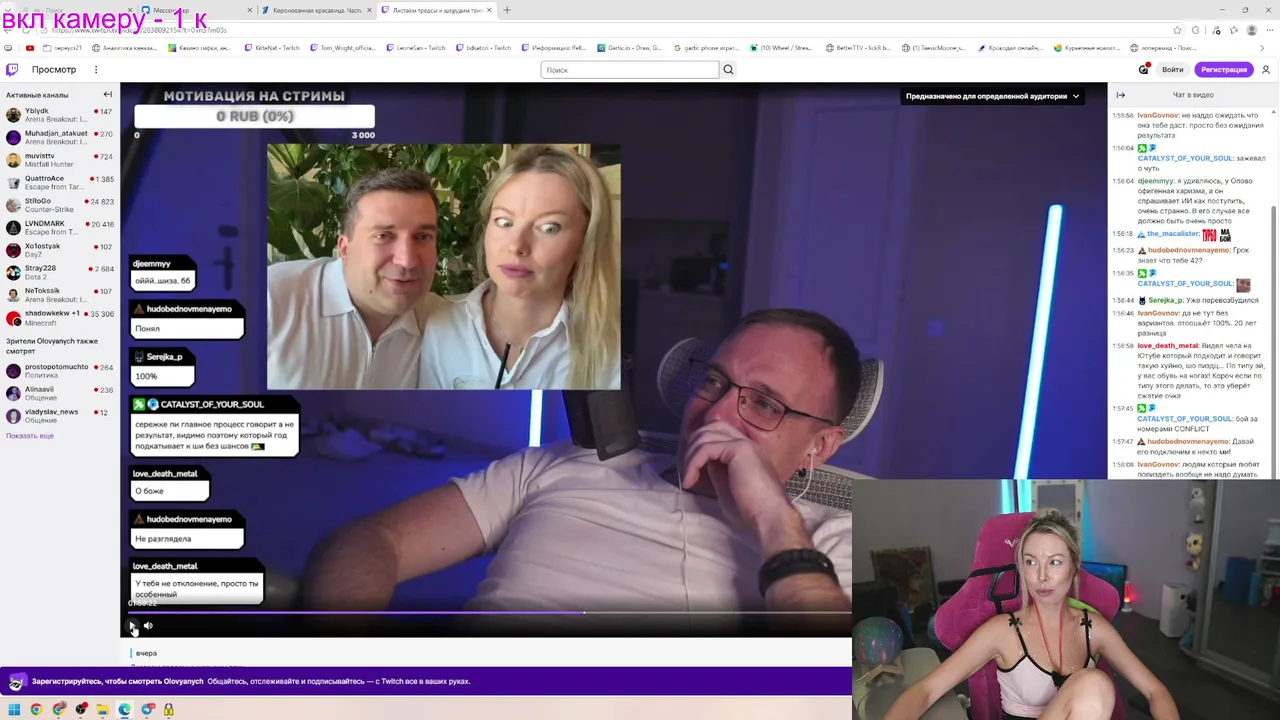Open Stray228 Dota 2 channel
Viewport: 1280px width, 720px height.
click(x=58, y=273)
